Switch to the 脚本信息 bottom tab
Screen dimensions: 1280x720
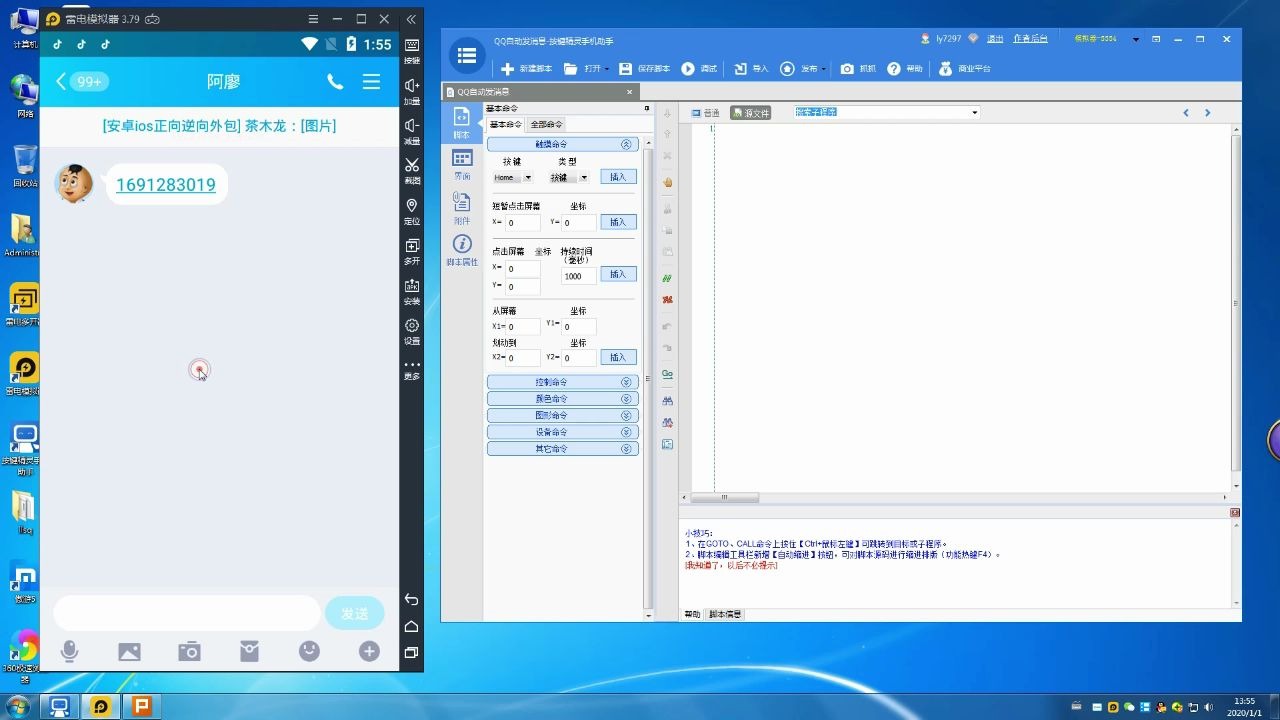point(725,614)
